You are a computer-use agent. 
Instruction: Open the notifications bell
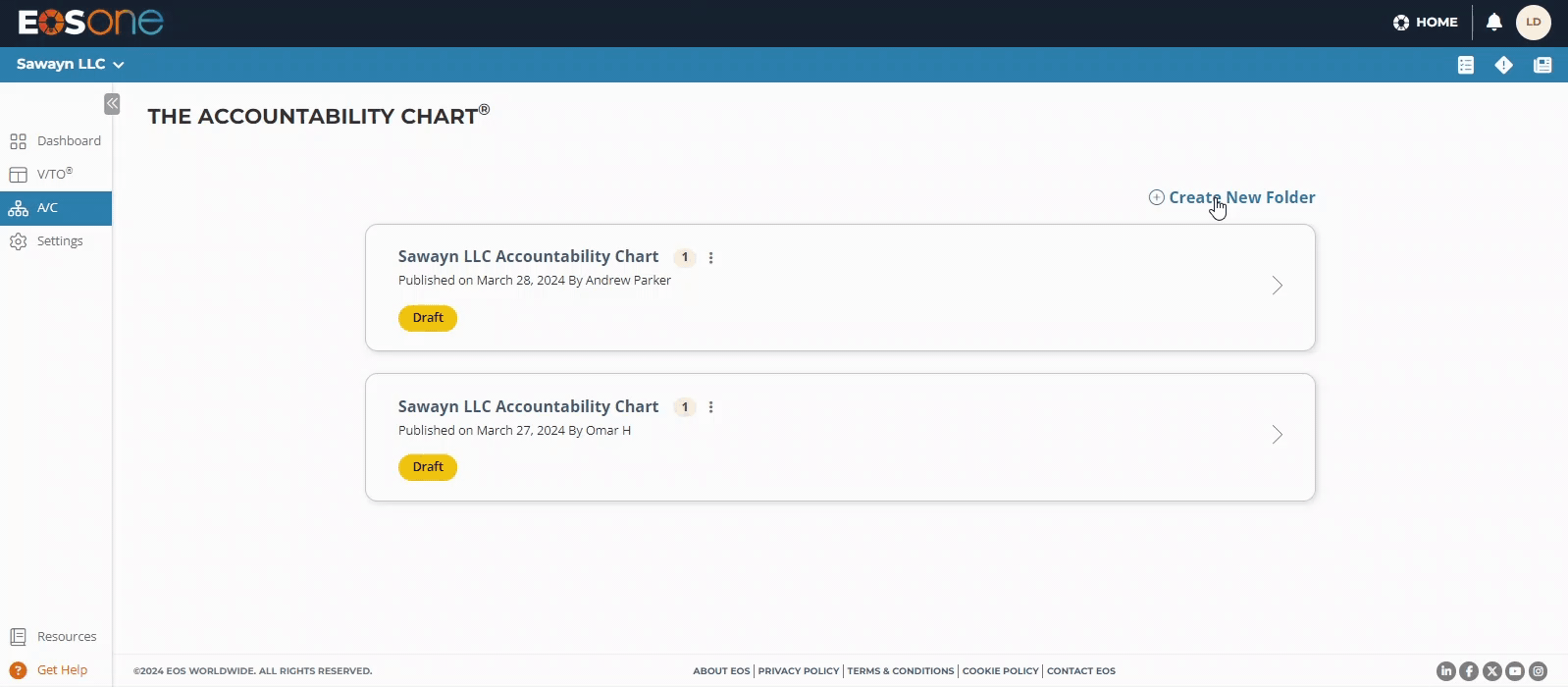[1494, 22]
